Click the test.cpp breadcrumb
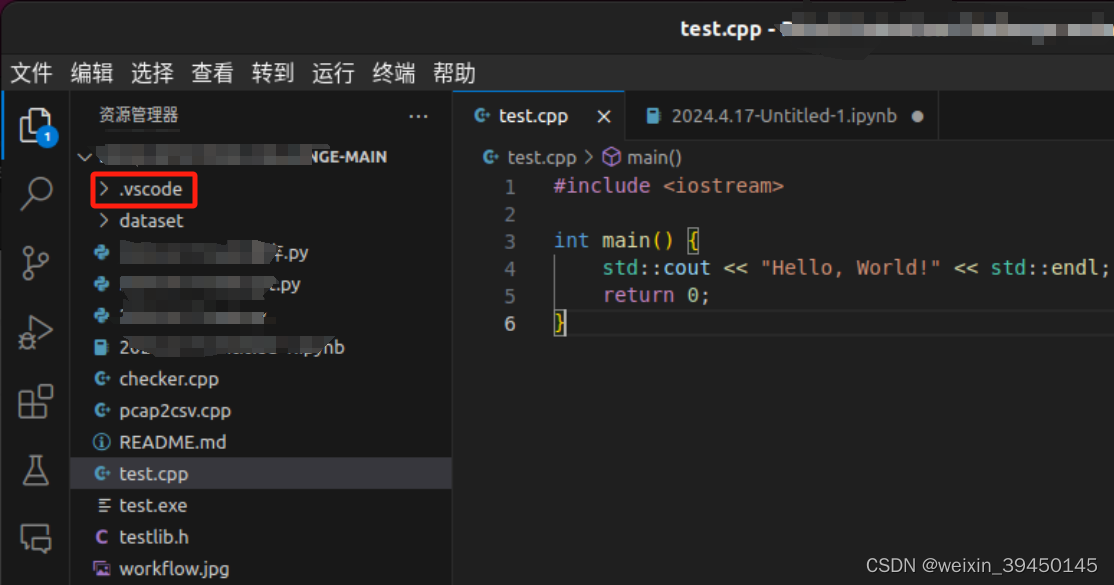 539,157
